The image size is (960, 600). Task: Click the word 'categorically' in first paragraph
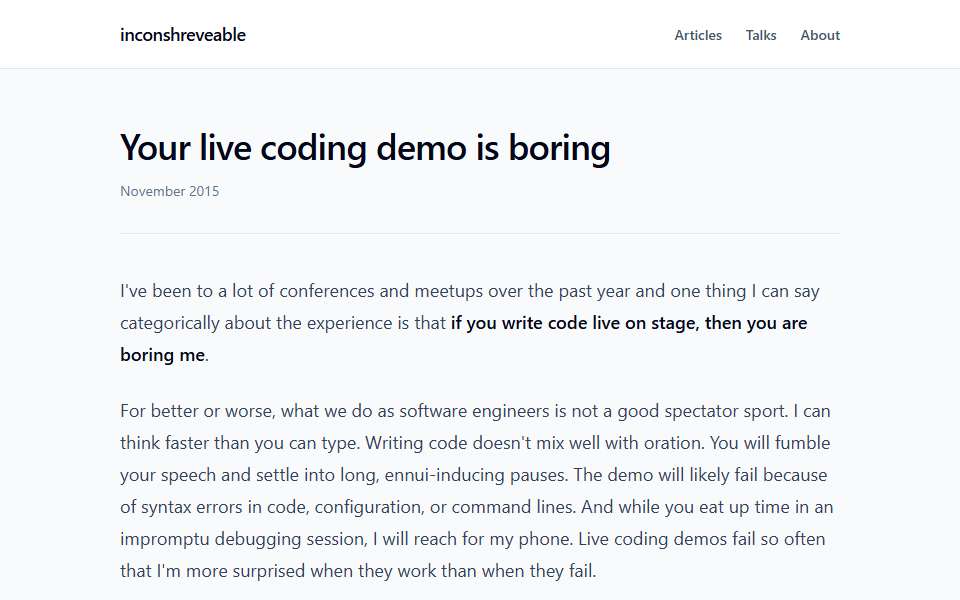170,323
